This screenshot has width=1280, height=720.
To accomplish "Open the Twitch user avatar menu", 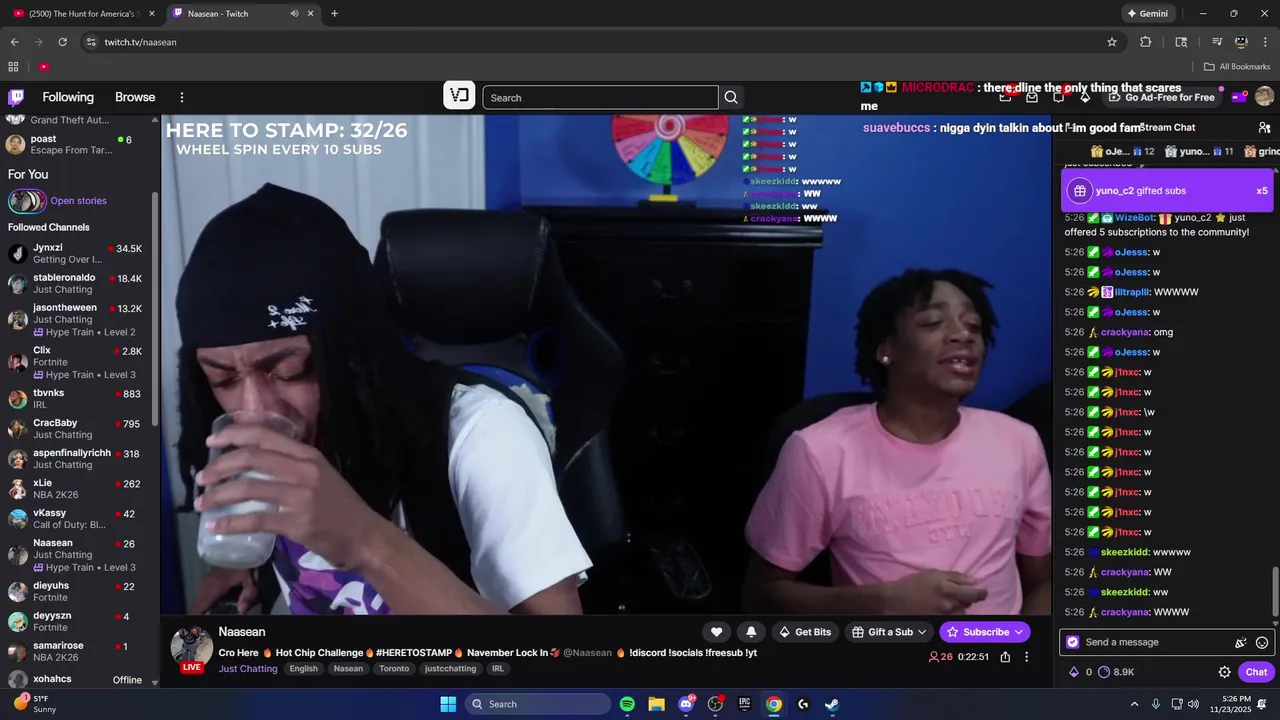I will click(1264, 97).
